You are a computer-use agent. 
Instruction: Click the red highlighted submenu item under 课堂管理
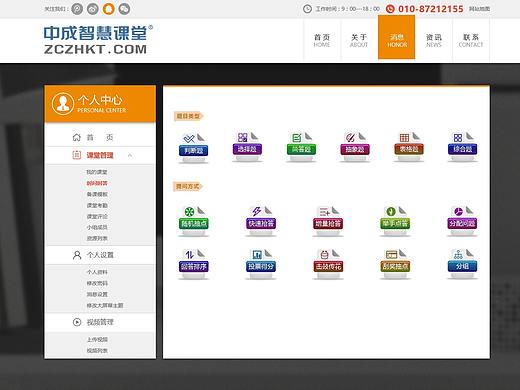[x=97, y=183]
